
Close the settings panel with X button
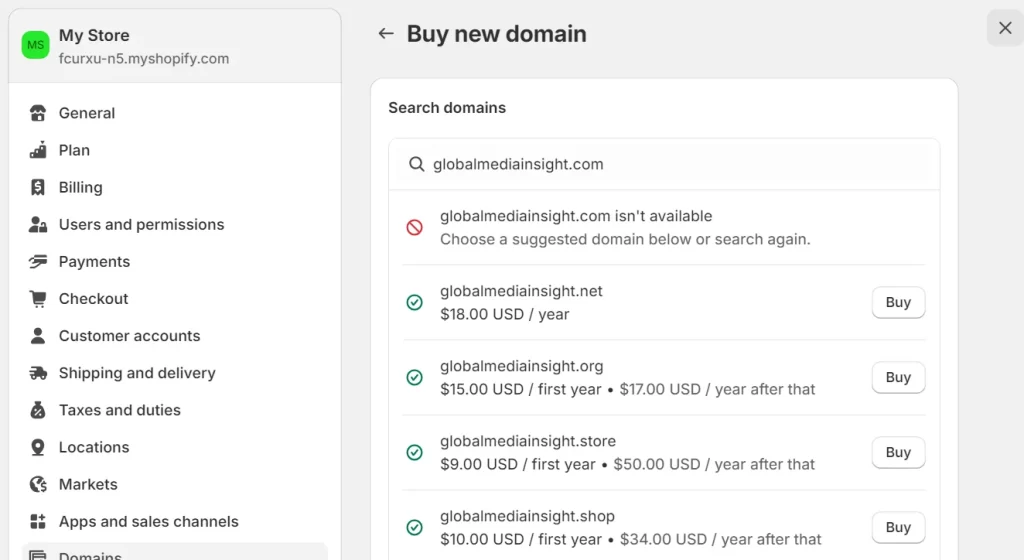click(x=1005, y=28)
